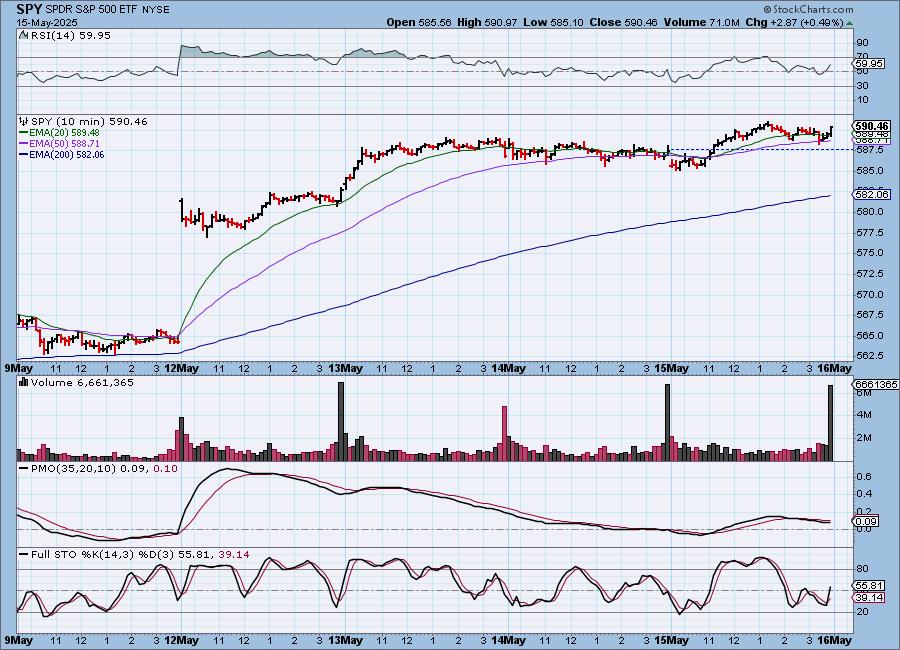This screenshot has width=900, height=650.
Task: Click the black line marker before PMO(35,20,10)
Action: coord(24,469)
